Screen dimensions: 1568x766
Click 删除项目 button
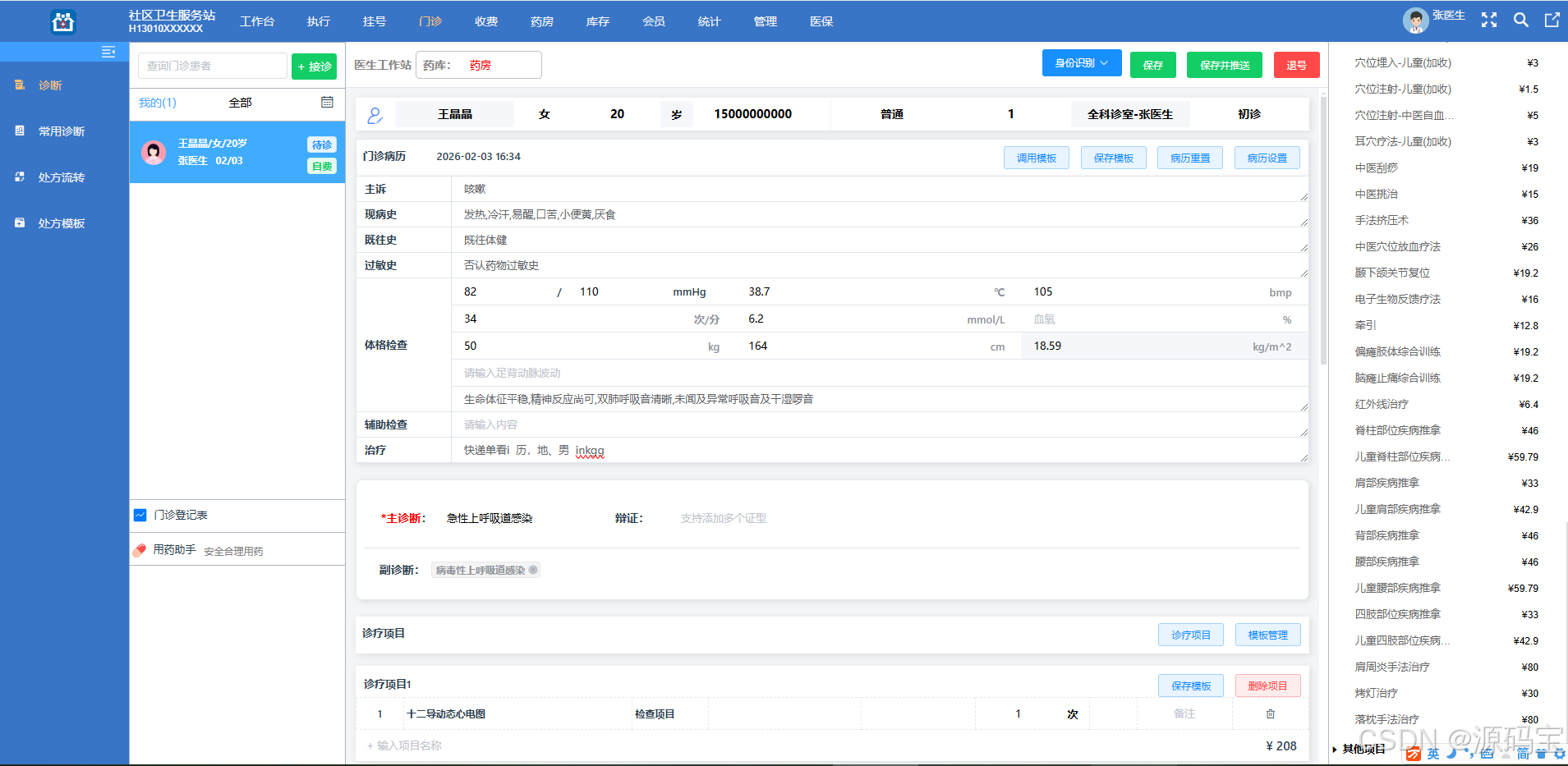(x=1268, y=686)
